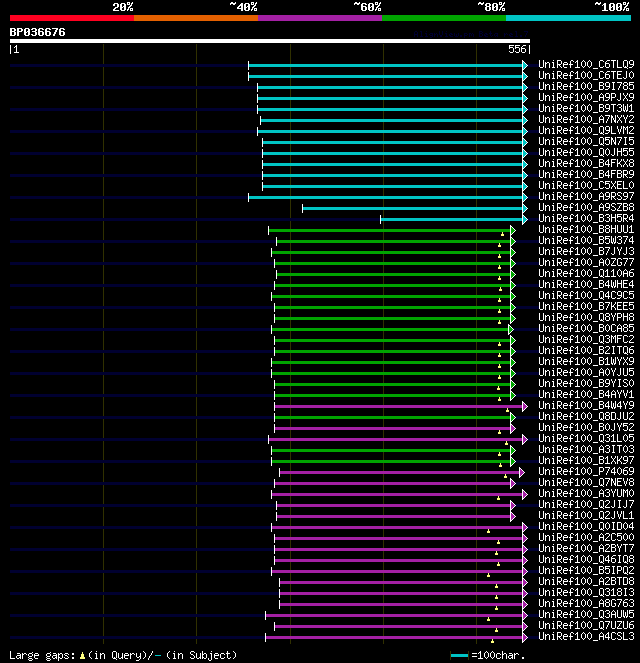
Task: Select the UniRef100_Q31L05 label
Action: (586, 438)
